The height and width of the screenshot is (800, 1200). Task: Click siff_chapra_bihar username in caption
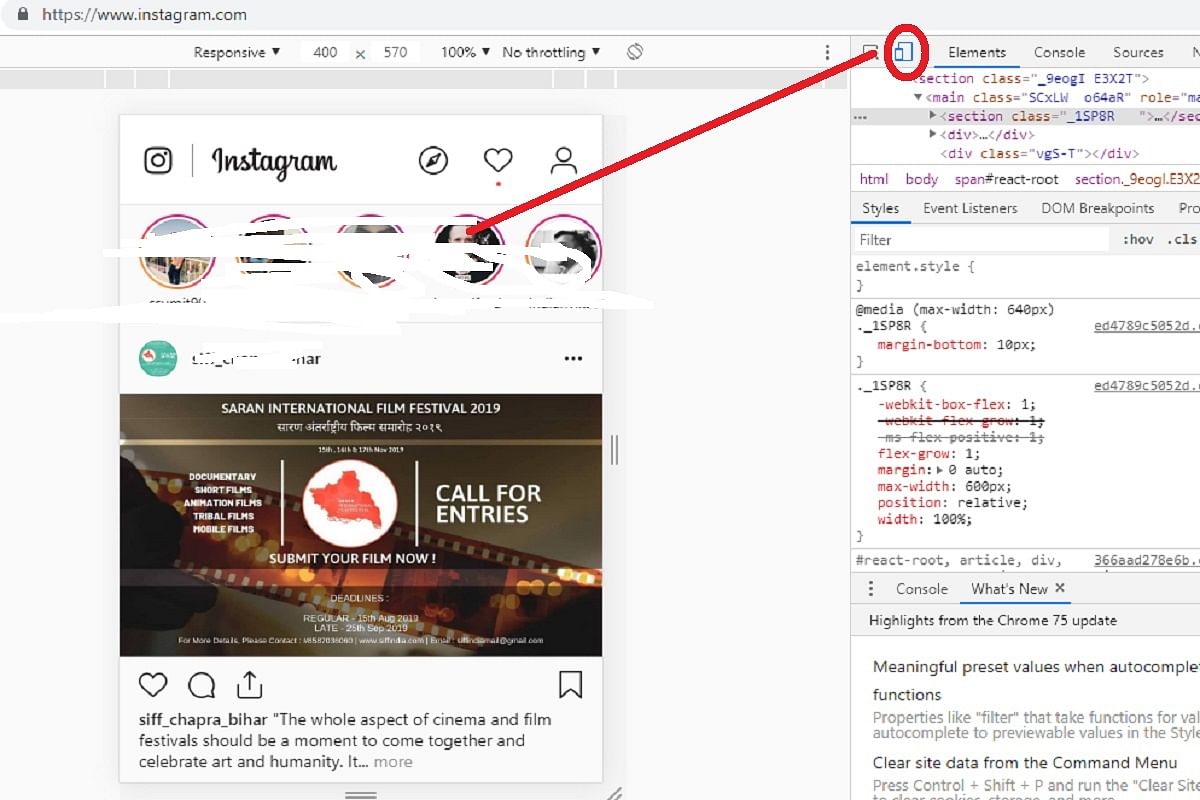click(203, 720)
